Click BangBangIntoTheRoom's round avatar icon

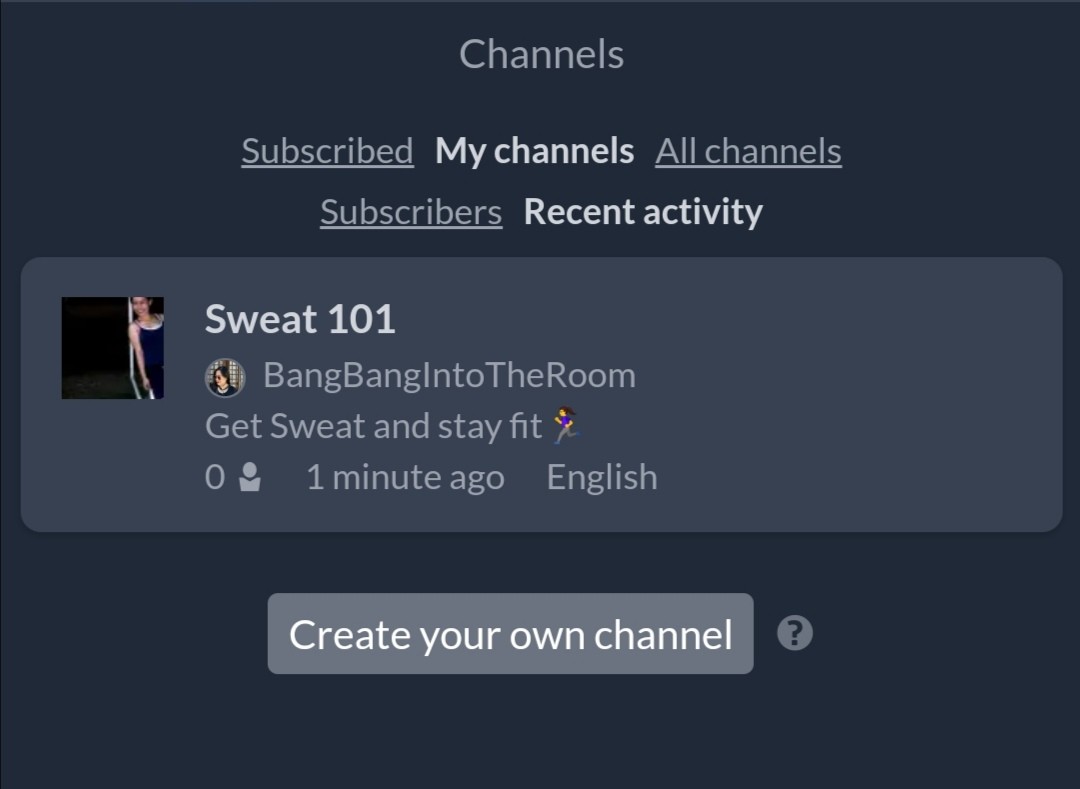click(225, 378)
